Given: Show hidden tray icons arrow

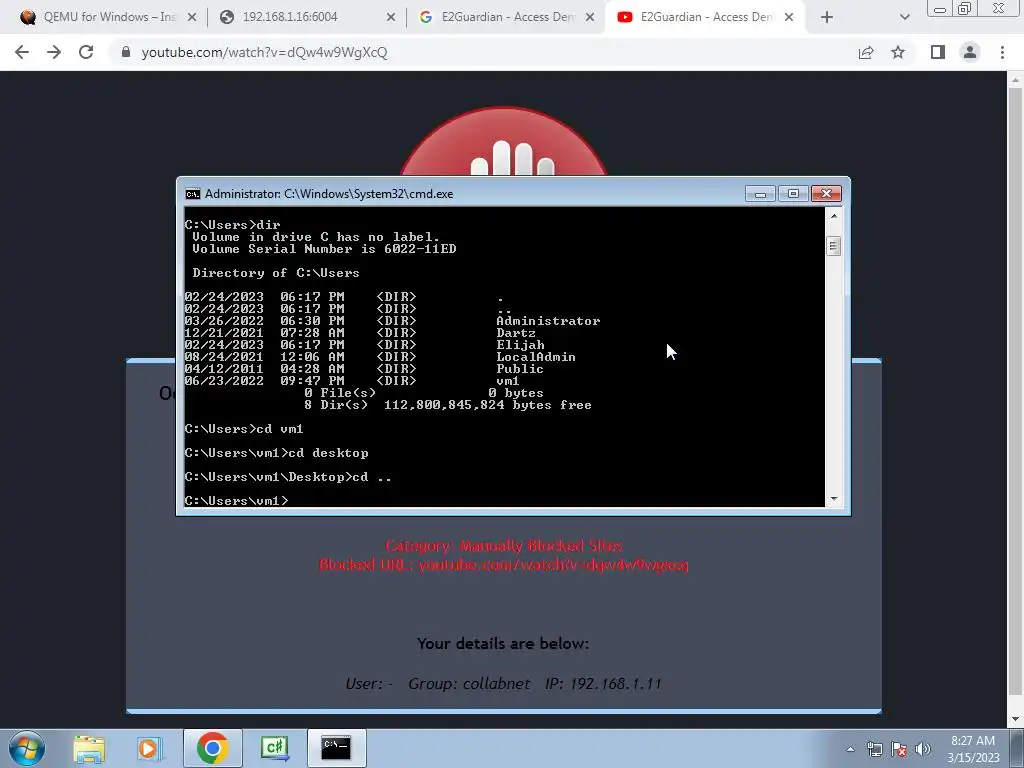Looking at the screenshot, I should 850,749.
